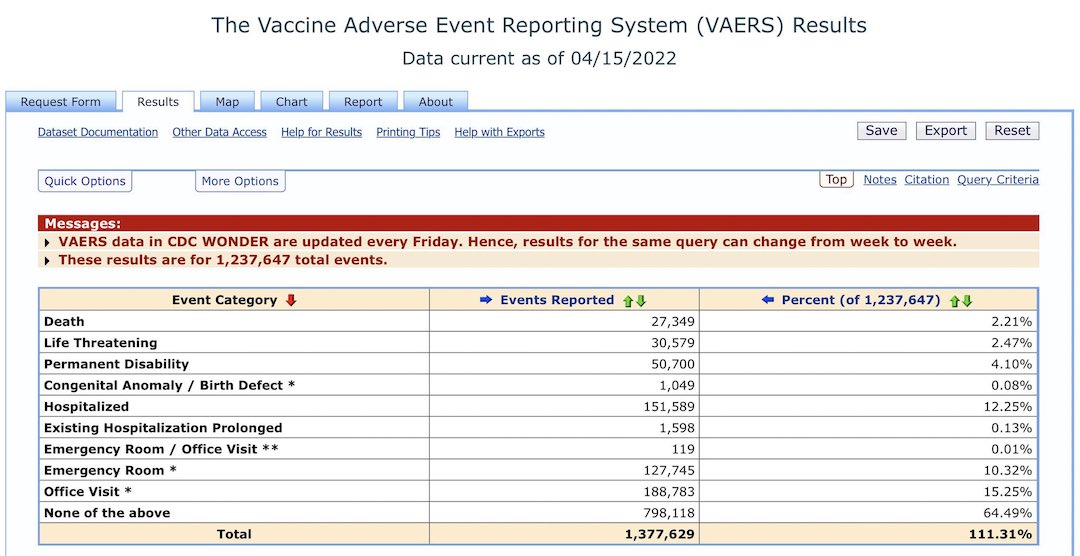Click Permanent Disability value 50,700

(673, 364)
